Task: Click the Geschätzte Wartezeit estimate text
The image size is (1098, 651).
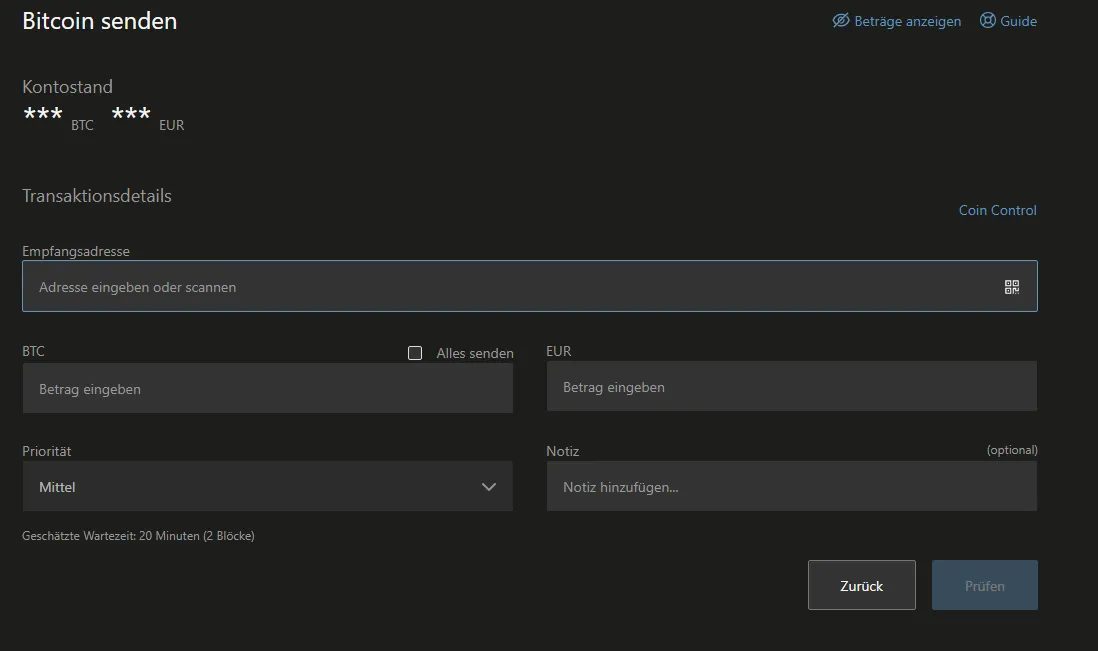Action: (138, 536)
